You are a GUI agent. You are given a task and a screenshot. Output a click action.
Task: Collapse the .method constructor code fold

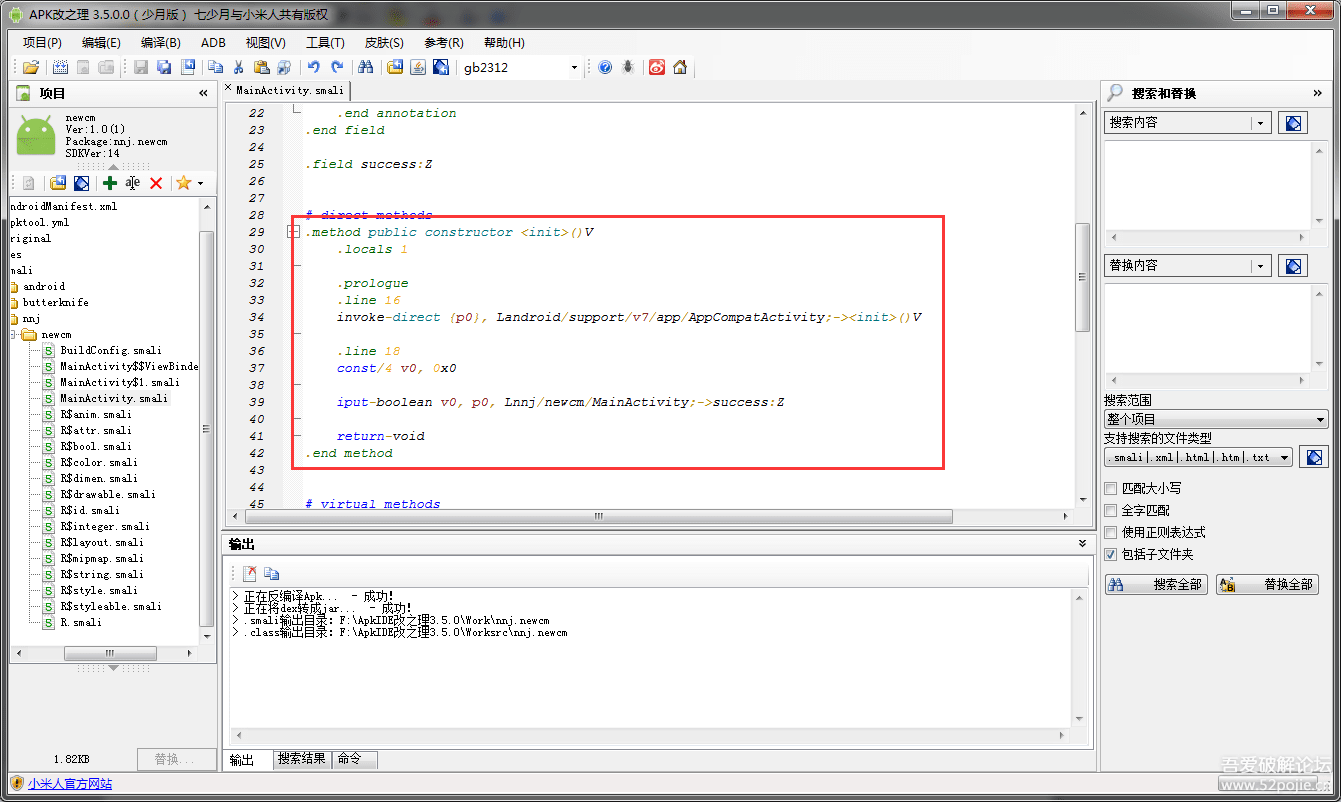point(294,232)
